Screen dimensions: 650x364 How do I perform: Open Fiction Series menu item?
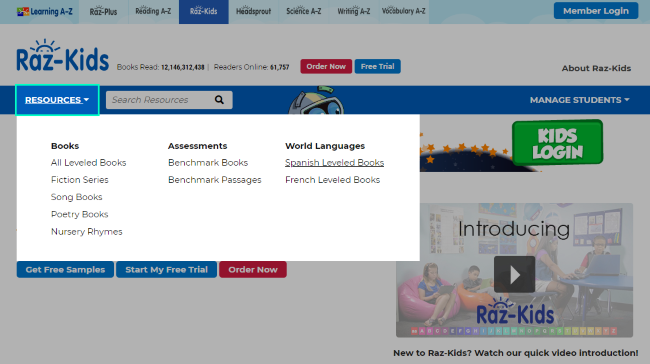(x=80, y=180)
